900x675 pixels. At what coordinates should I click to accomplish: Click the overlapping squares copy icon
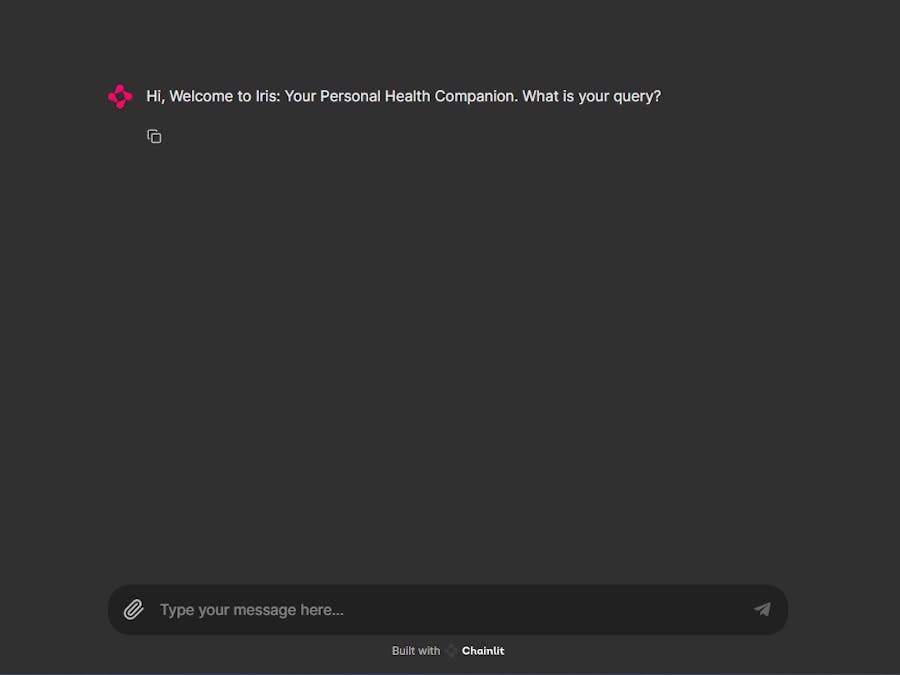[x=154, y=137]
